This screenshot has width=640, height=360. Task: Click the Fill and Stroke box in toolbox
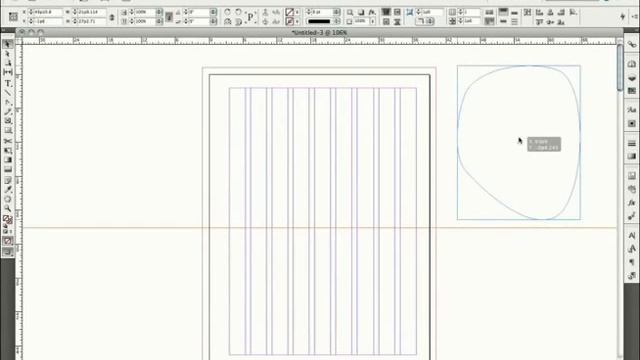(x=7, y=219)
